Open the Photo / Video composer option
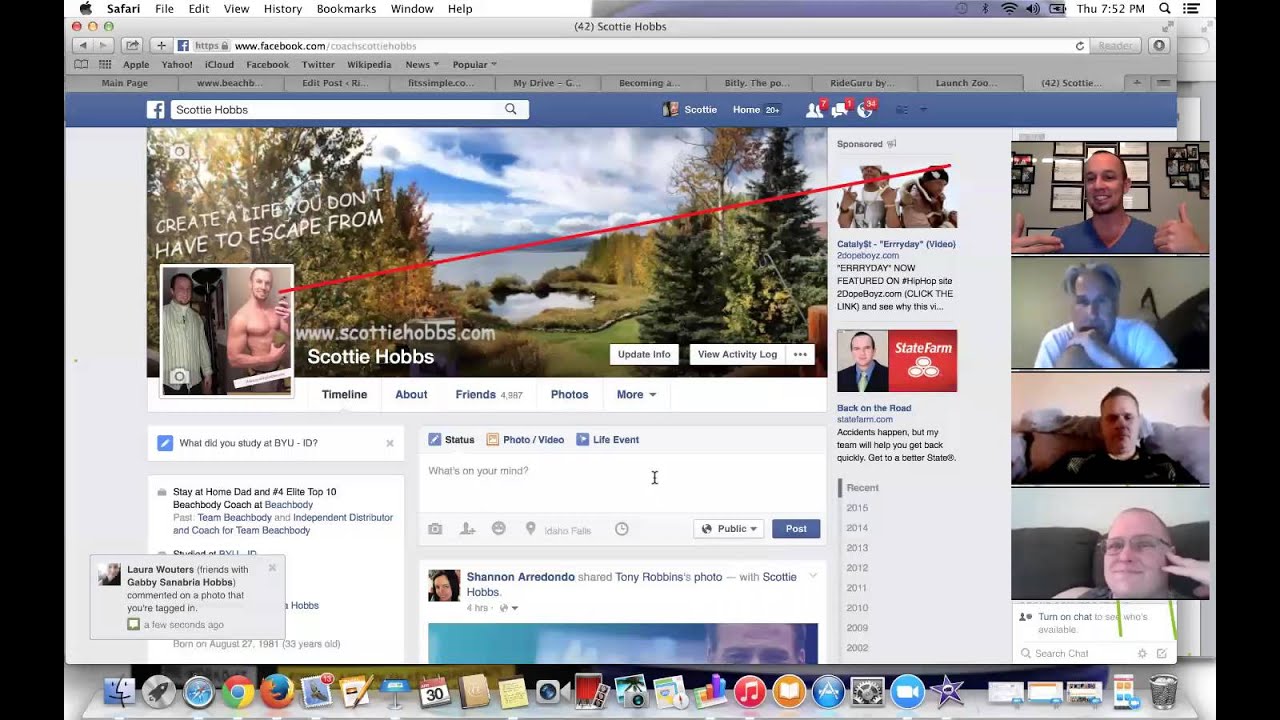This screenshot has width=1280, height=720. [525, 440]
